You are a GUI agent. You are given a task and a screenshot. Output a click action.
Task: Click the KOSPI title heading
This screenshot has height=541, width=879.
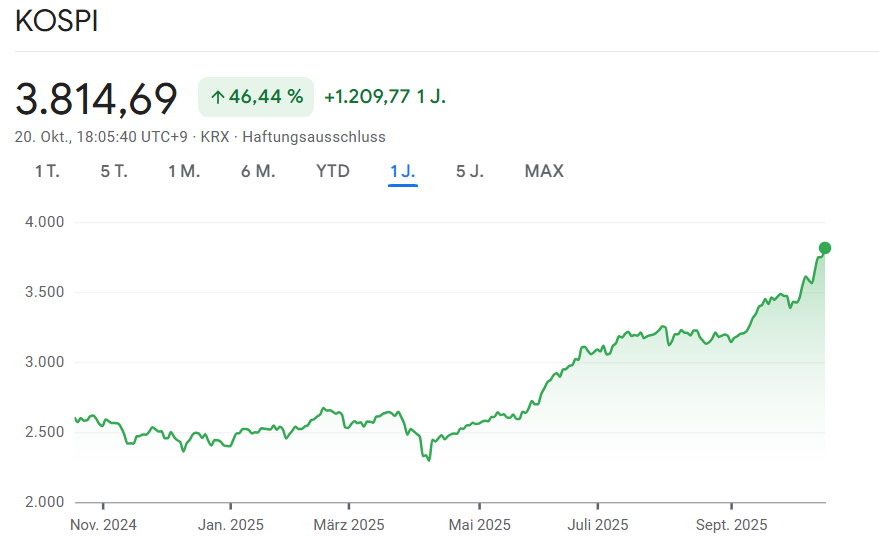coord(57,22)
